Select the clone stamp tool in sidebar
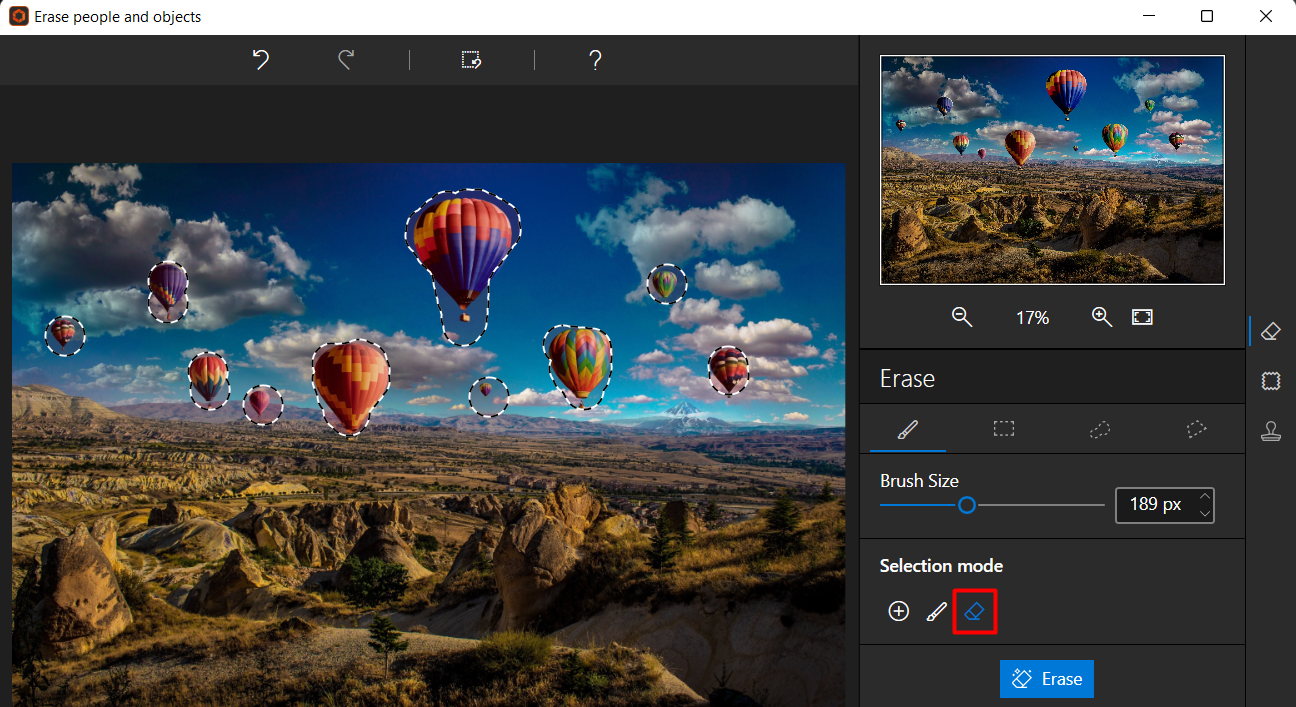The image size is (1296, 707). (1271, 431)
